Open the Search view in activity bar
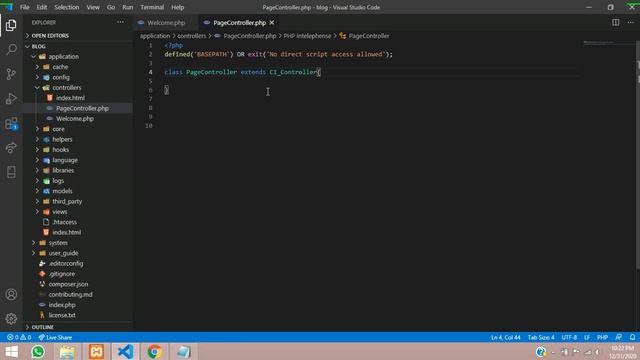The width and height of the screenshot is (640, 360). tap(11, 50)
